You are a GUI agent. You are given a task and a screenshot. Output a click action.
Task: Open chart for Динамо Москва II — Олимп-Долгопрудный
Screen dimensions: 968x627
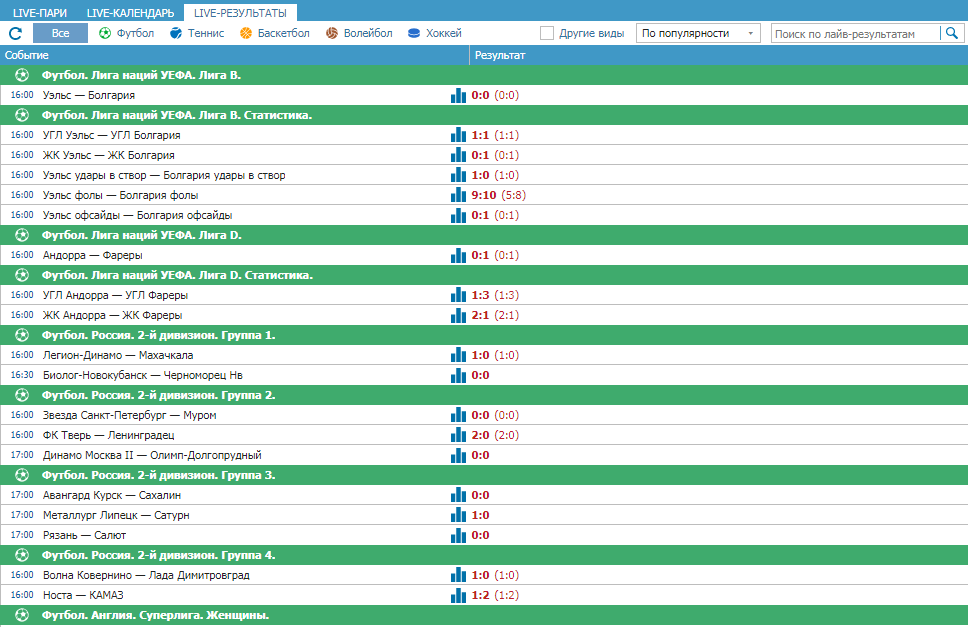(458, 455)
